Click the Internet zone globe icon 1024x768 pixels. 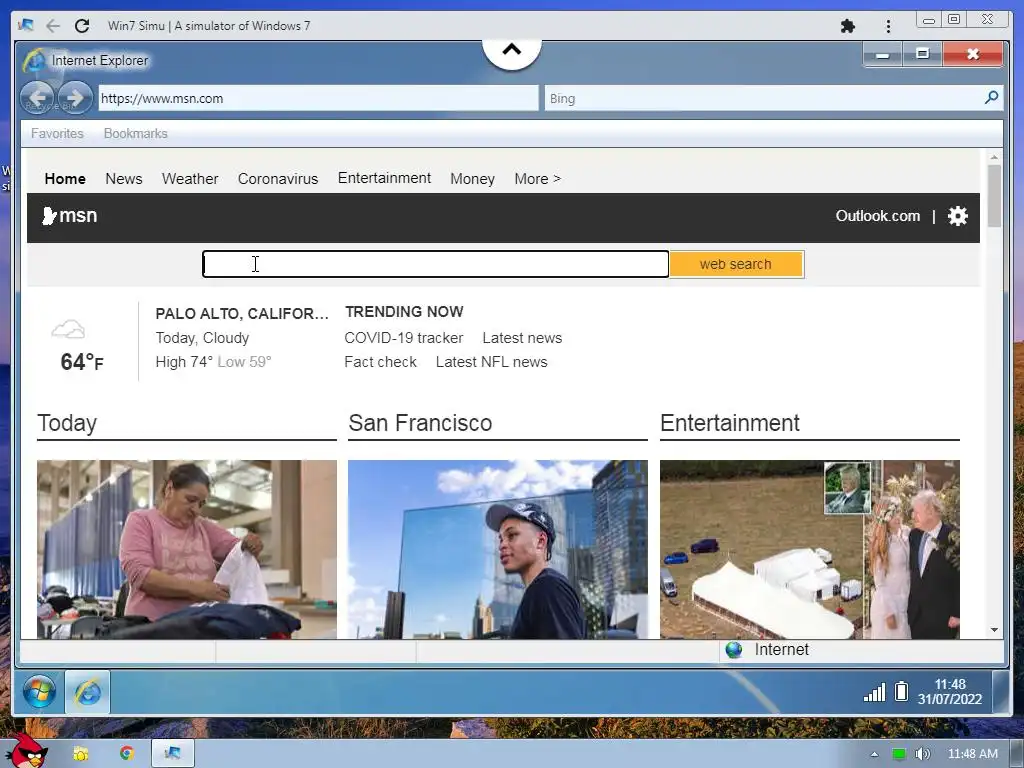[x=734, y=650]
